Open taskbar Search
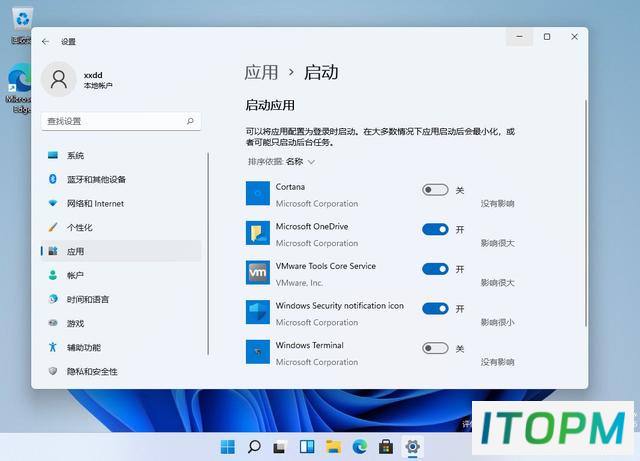 click(254, 447)
